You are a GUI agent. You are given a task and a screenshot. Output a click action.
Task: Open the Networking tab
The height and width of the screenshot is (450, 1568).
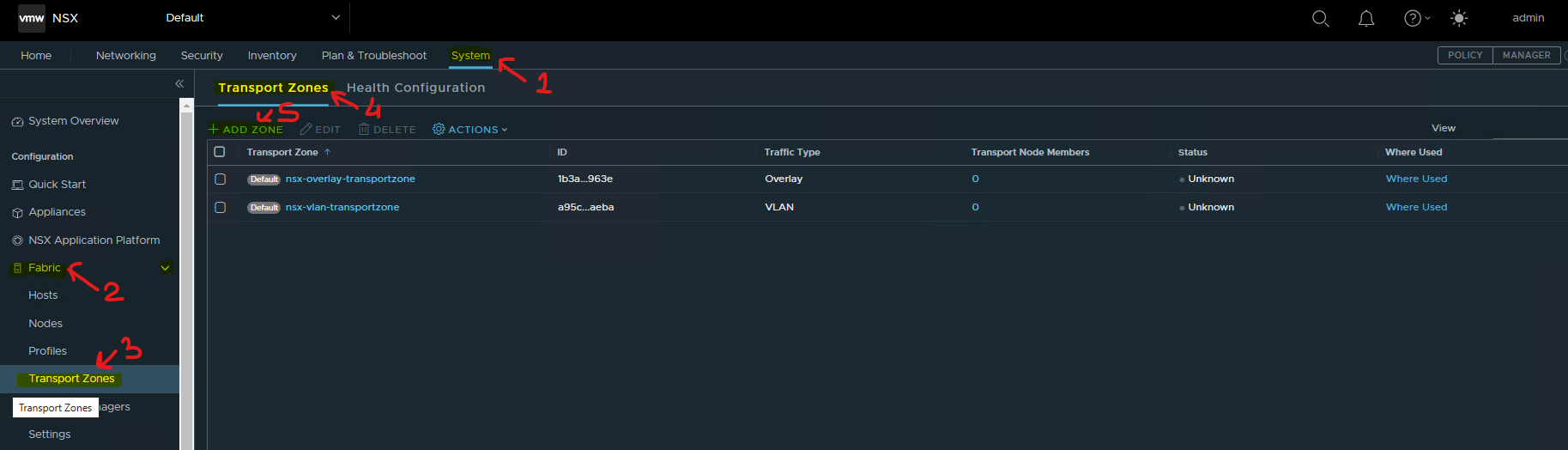click(126, 55)
